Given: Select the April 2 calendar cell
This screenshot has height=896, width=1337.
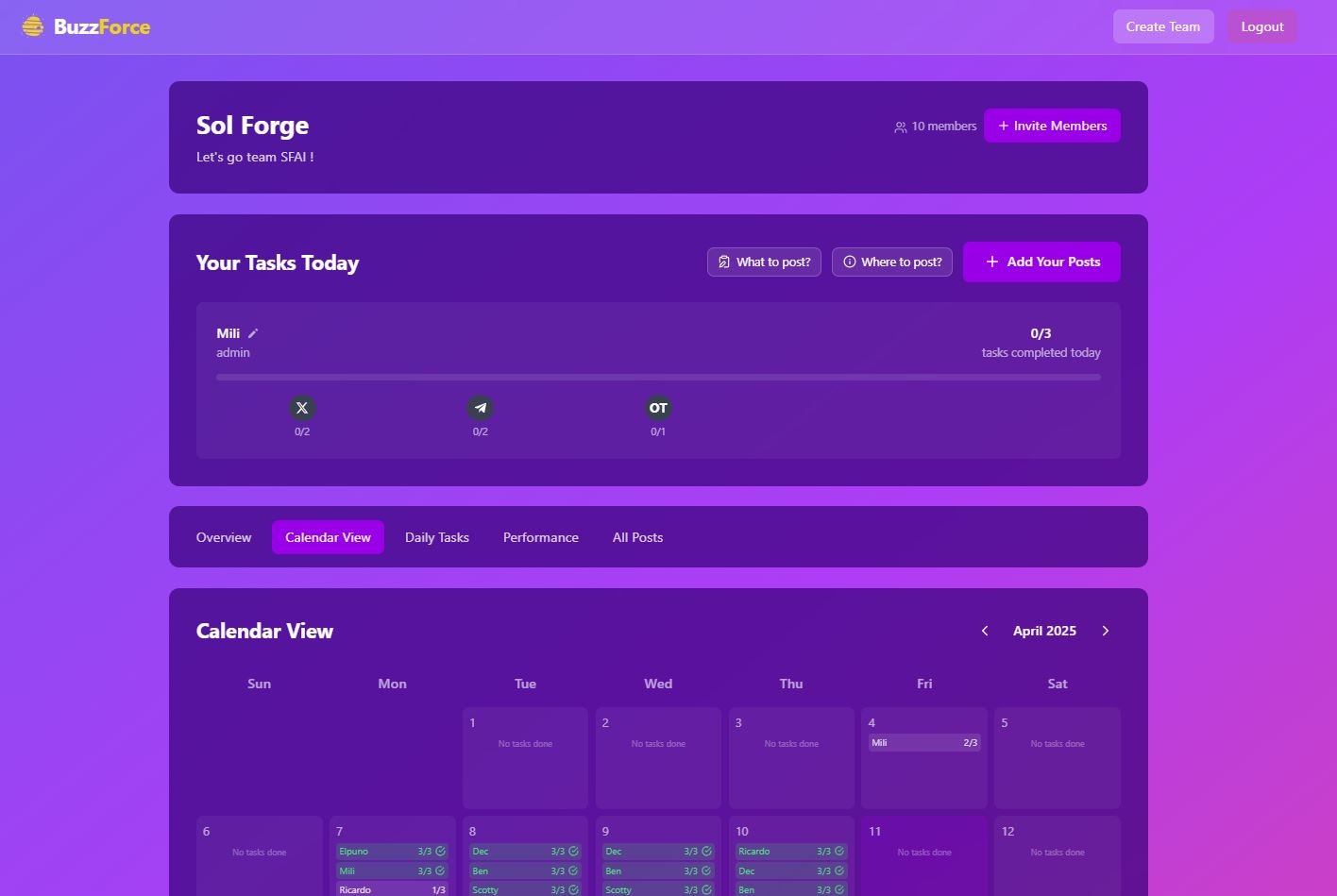Looking at the screenshot, I should point(658,758).
